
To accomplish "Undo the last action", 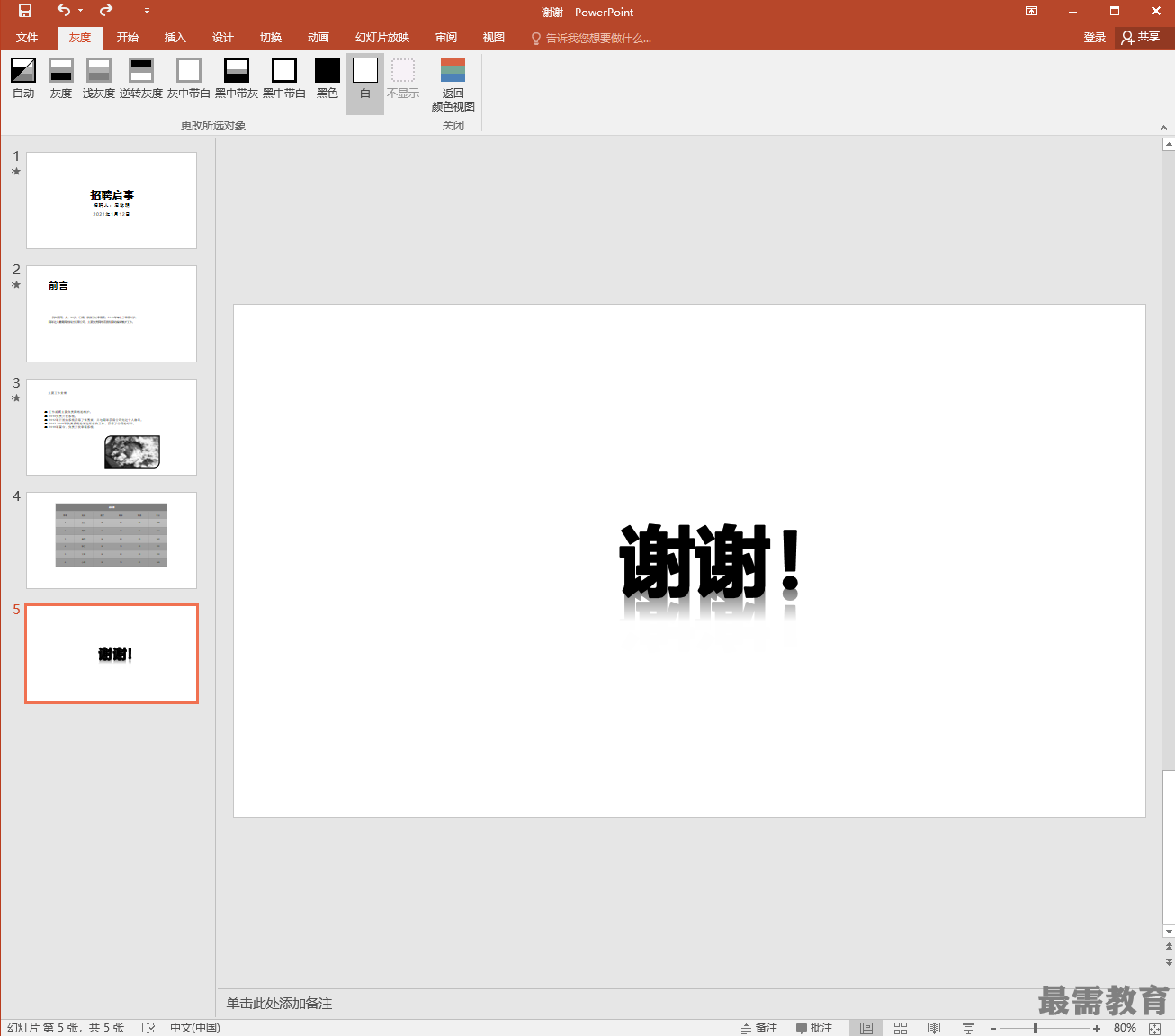I will tap(63, 11).
